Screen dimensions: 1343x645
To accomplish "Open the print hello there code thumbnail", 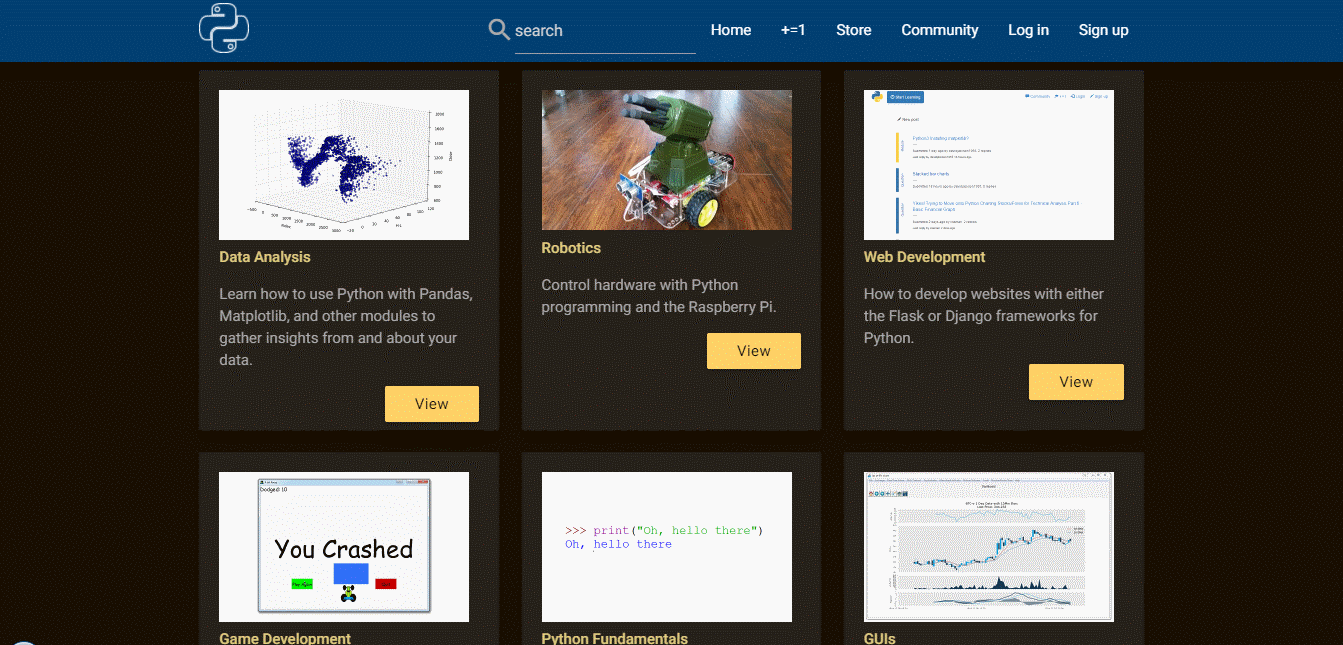I will (x=667, y=547).
